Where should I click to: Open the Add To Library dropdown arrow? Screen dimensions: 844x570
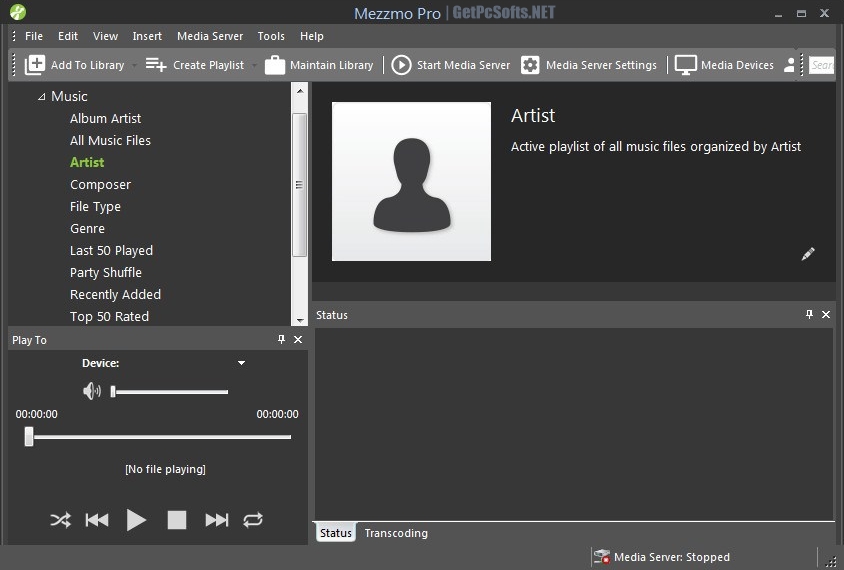[x=134, y=66]
